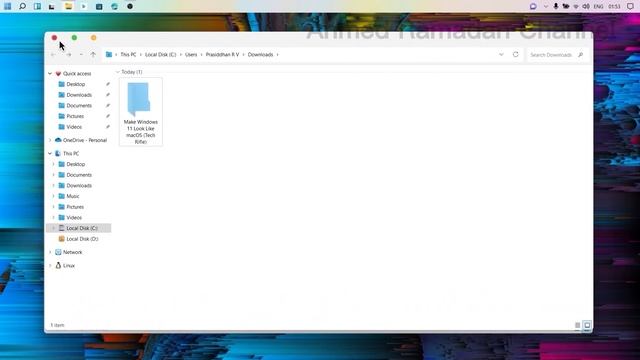Open Desktop under Quick access
640x360 pixels.
pos(76,84)
